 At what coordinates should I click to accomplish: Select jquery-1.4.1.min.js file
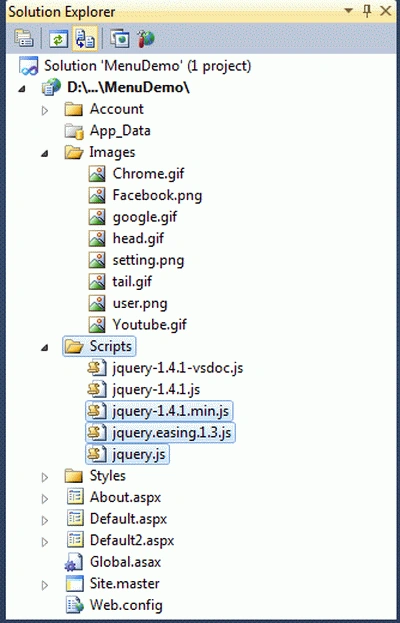pyautogui.click(x=159, y=411)
